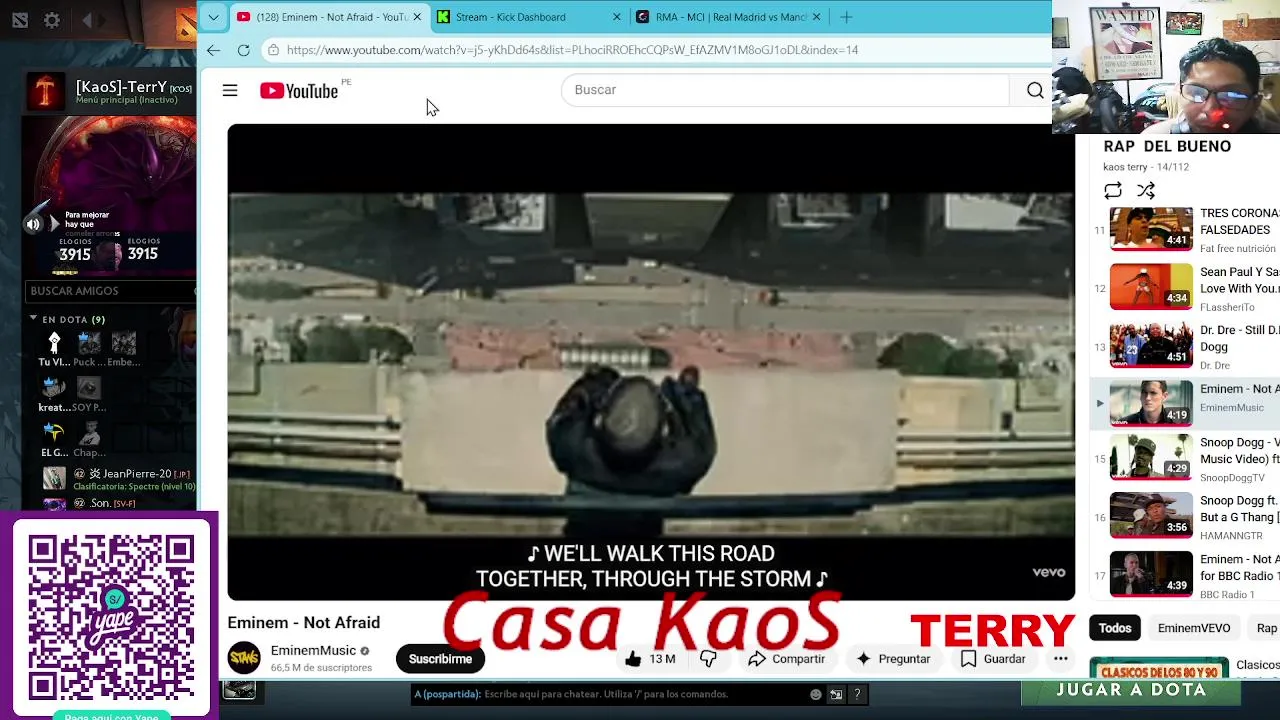Switch to the RMA - MCI Real Madrid tab
The width and height of the screenshot is (1280, 720).
[731, 17]
